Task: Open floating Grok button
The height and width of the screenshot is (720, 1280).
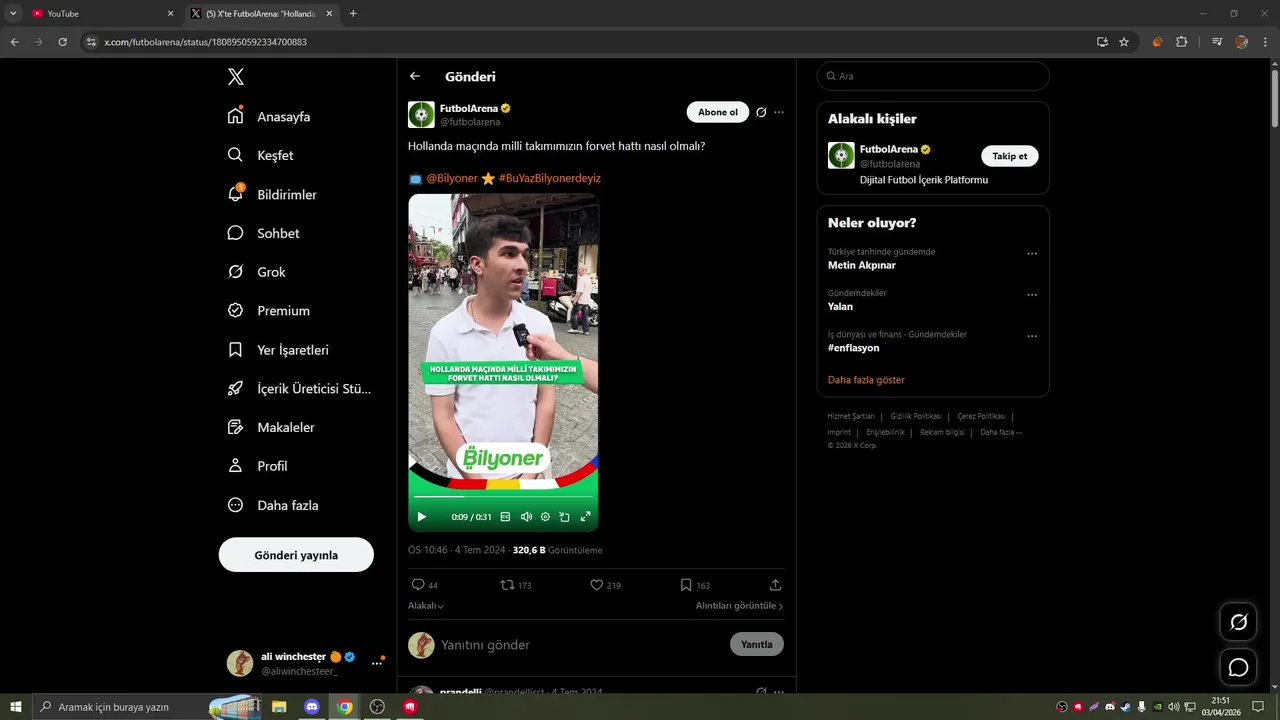Action: (1238, 622)
